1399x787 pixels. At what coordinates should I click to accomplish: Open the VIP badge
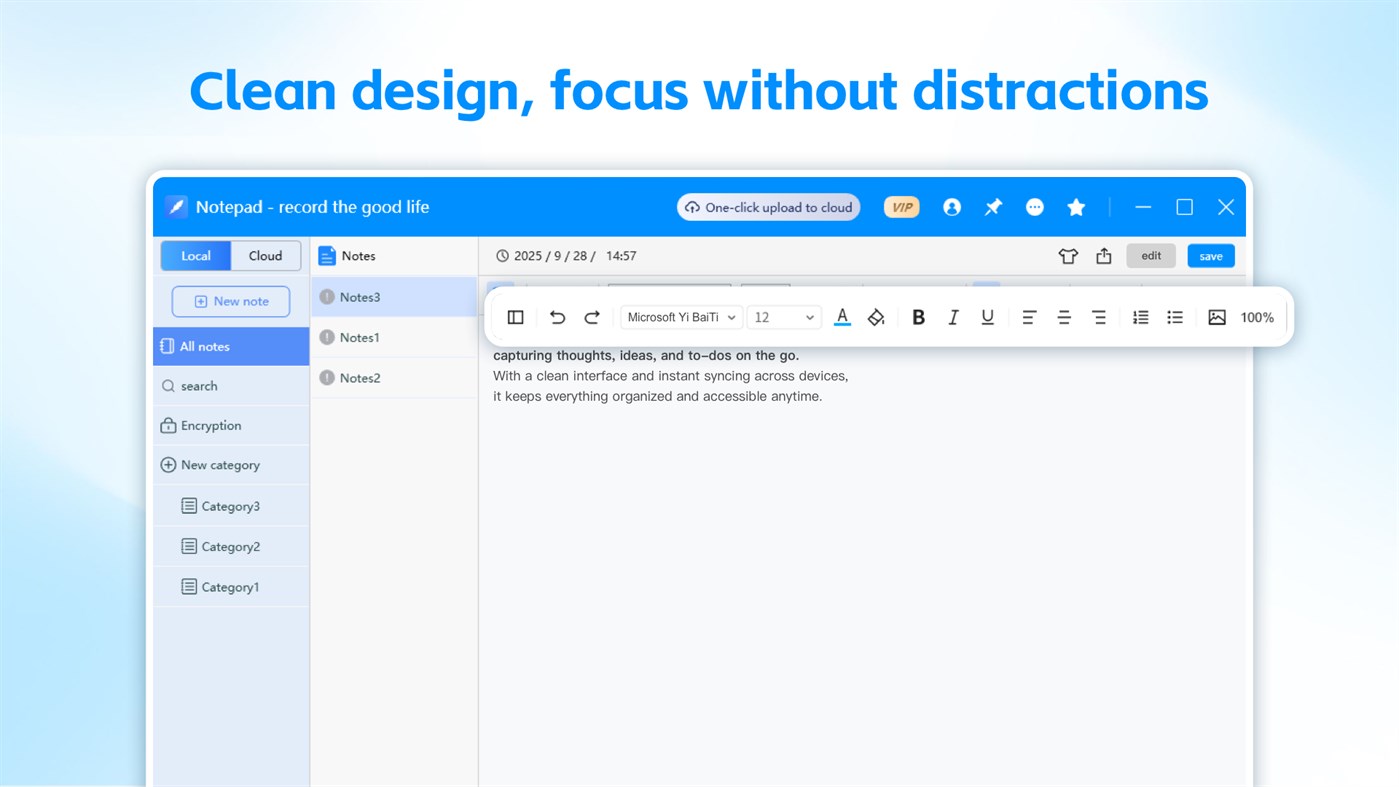click(x=902, y=207)
